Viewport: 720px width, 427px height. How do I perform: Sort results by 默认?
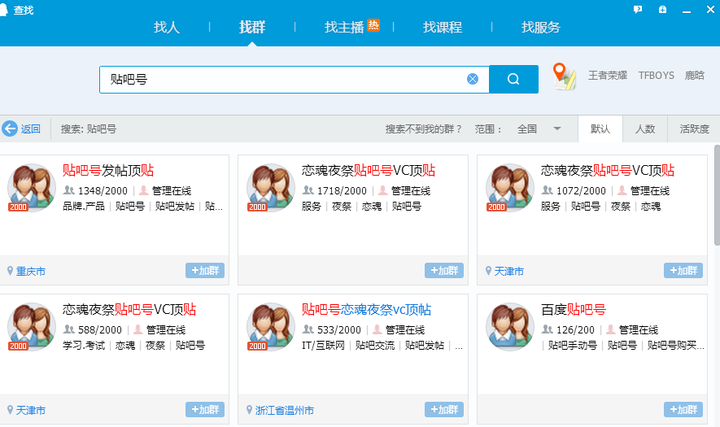click(600, 129)
